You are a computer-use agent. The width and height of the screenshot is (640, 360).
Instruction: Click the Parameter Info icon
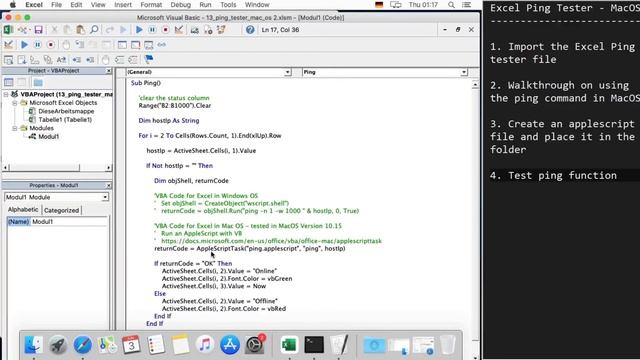pos(48,60)
